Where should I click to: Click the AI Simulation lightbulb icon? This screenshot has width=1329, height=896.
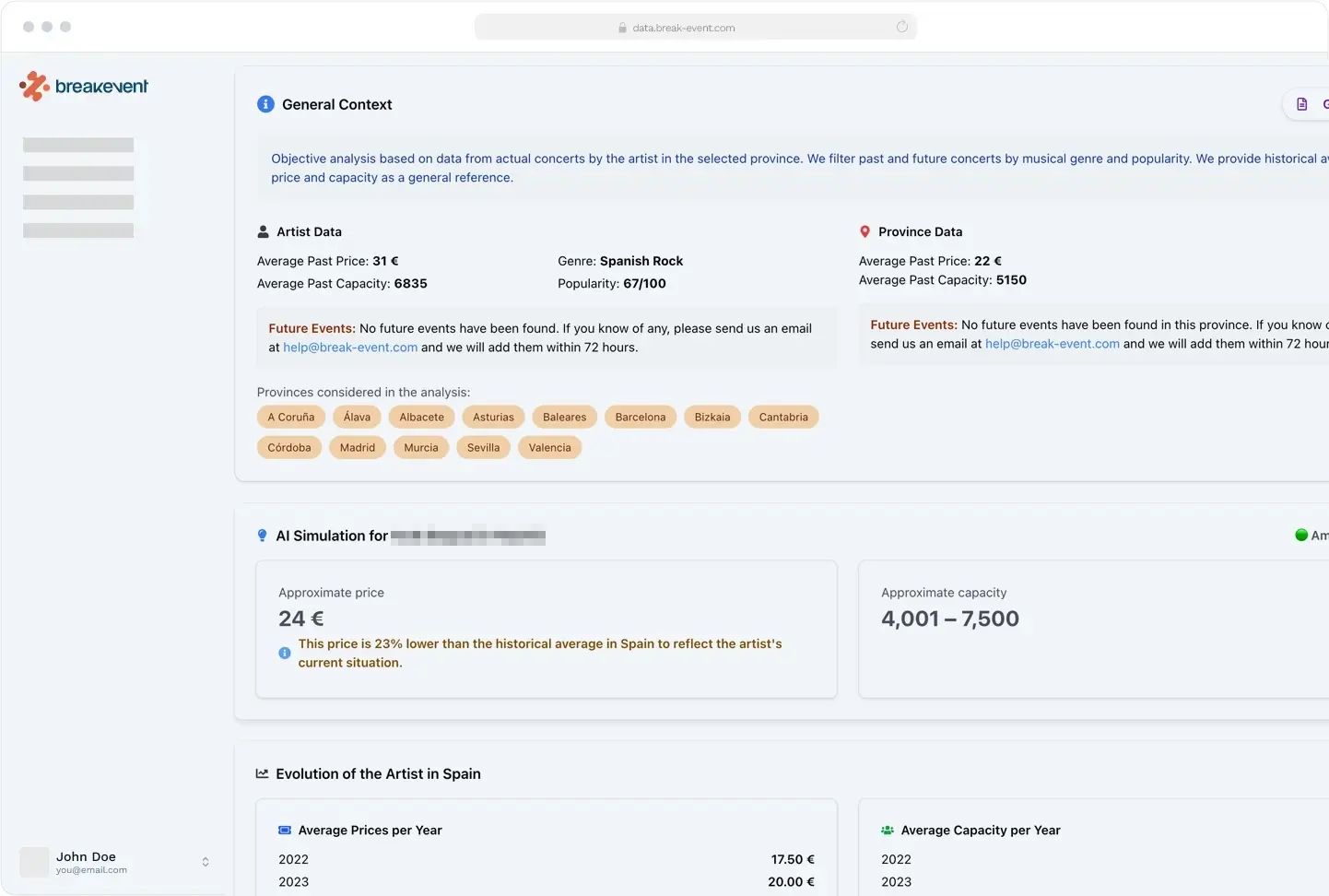click(263, 536)
